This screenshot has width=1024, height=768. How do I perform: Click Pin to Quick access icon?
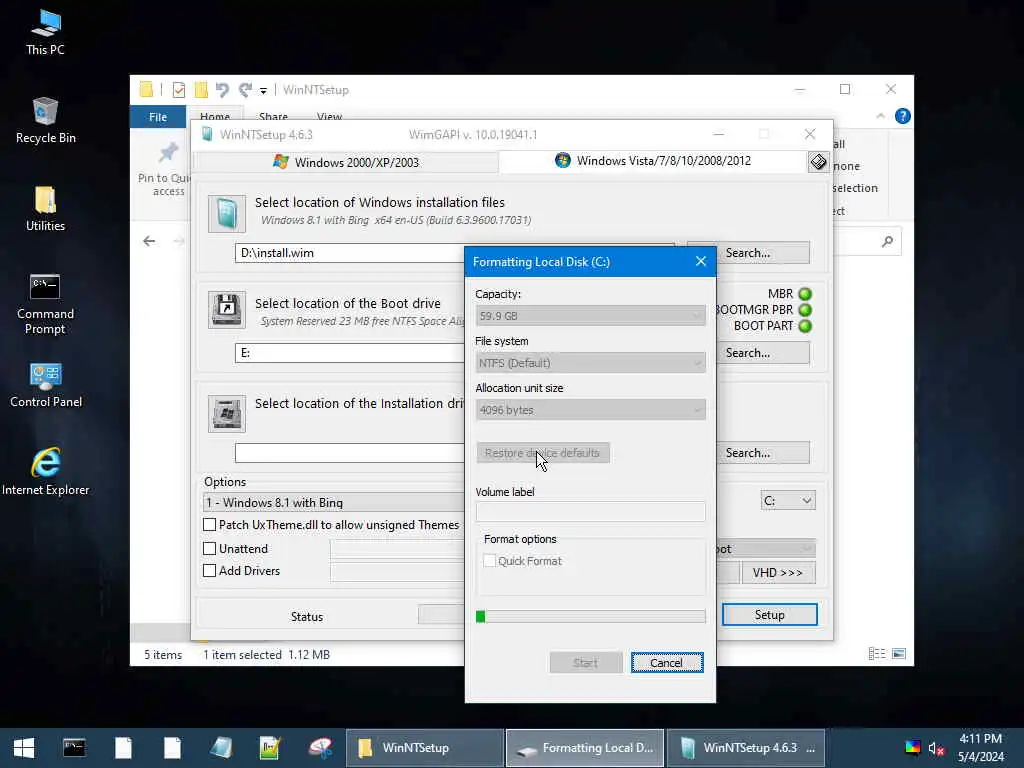[x=168, y=152]
